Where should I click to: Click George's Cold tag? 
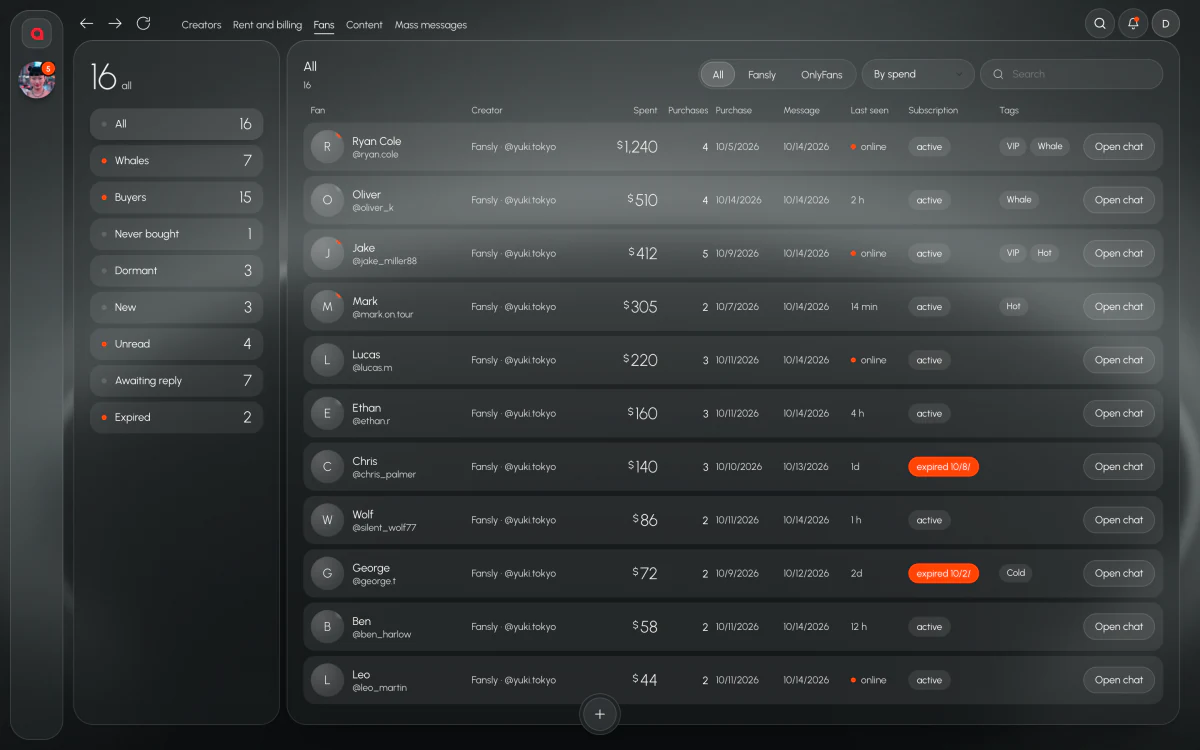pos(1016,573)
